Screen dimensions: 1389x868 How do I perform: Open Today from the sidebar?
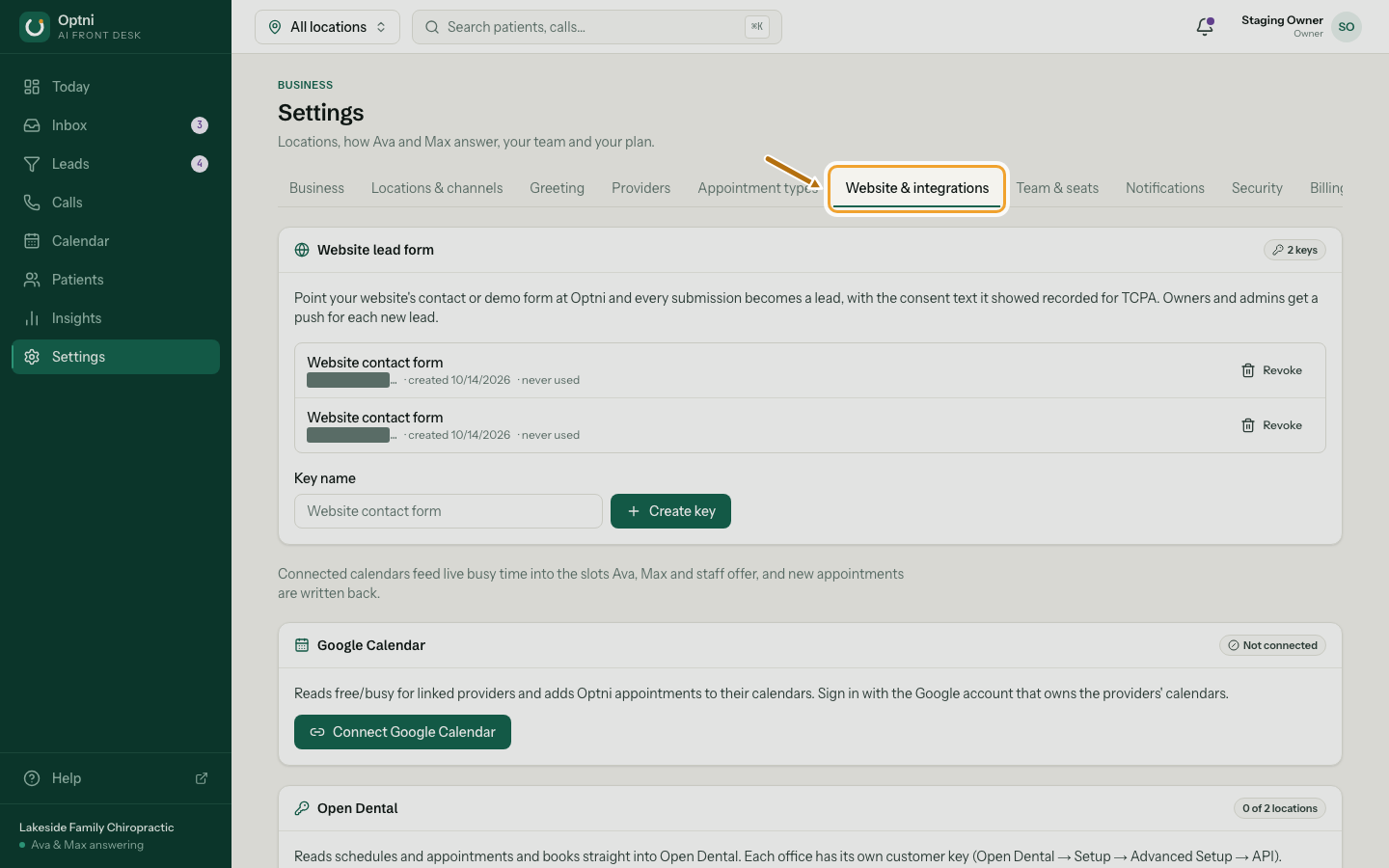tap(116, 87)
